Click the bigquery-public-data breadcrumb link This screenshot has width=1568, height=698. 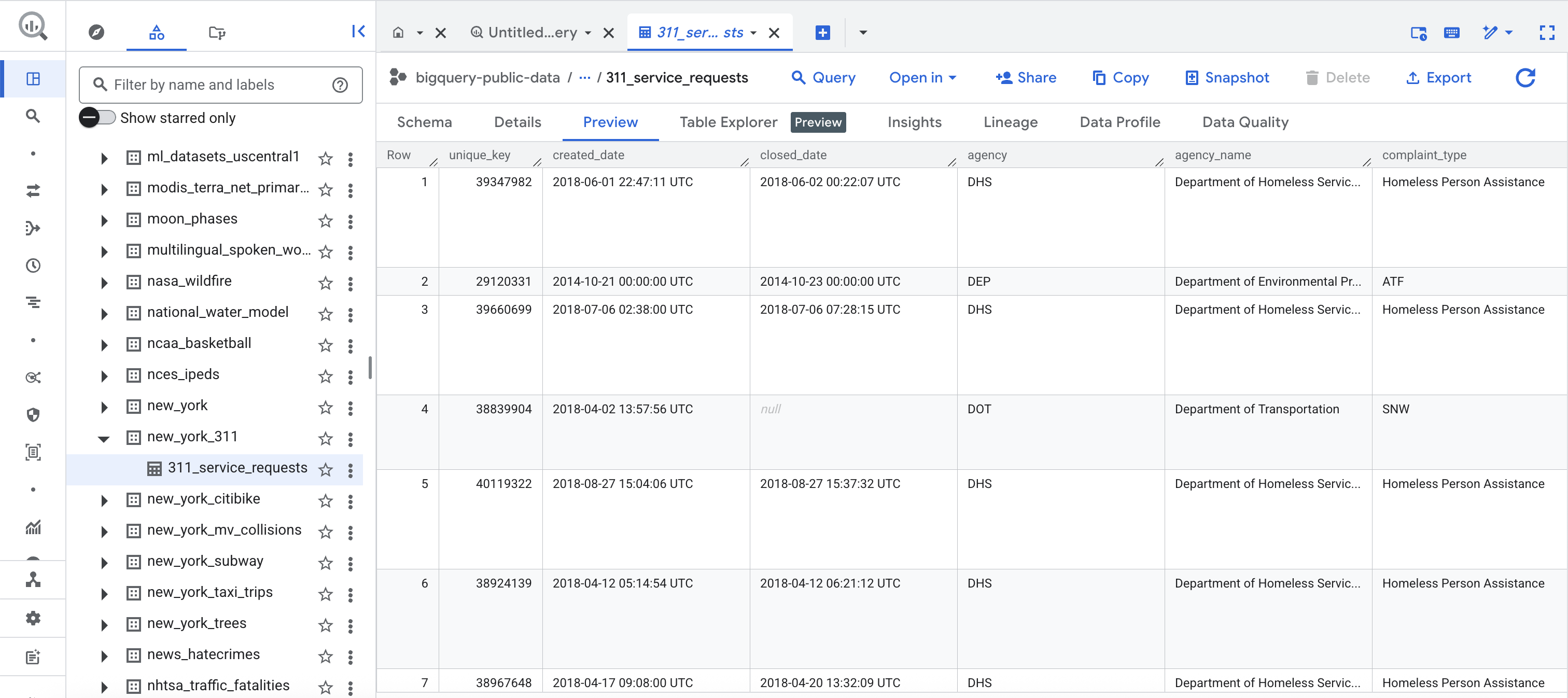pos(487,78)
